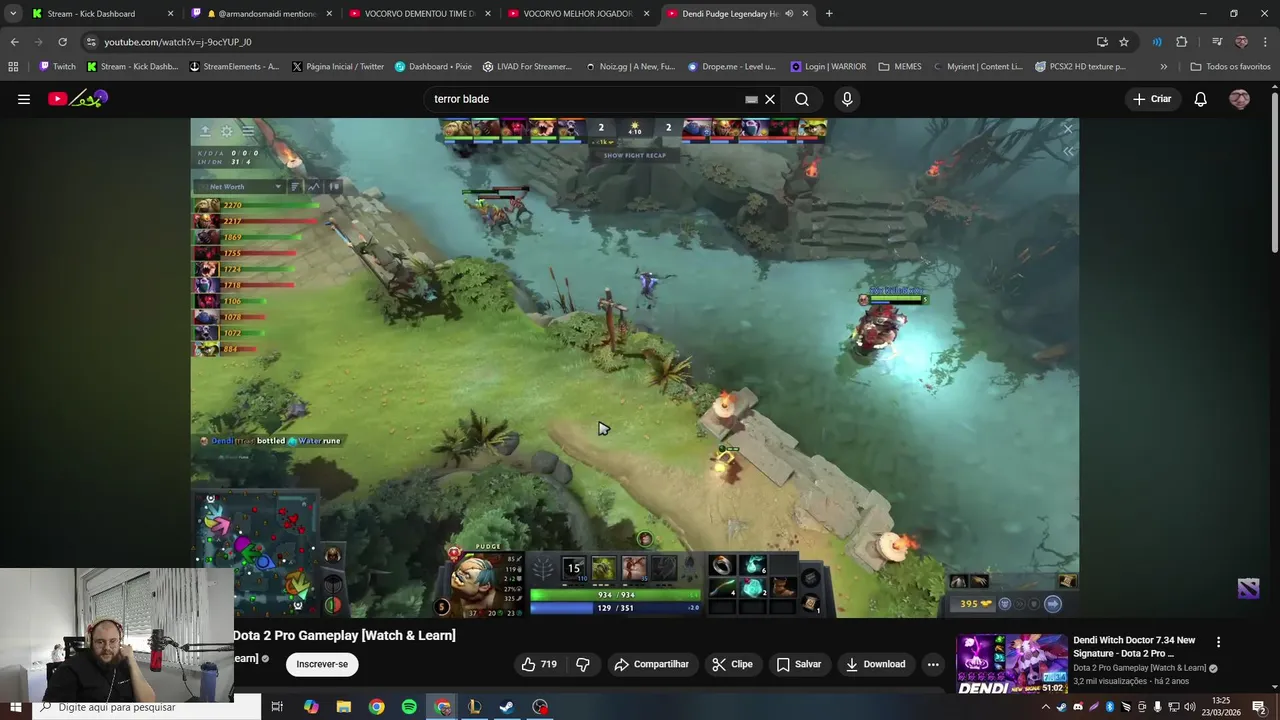Bookmark this page with the star
The image size is (1280, 720).
coord(1124,42)
